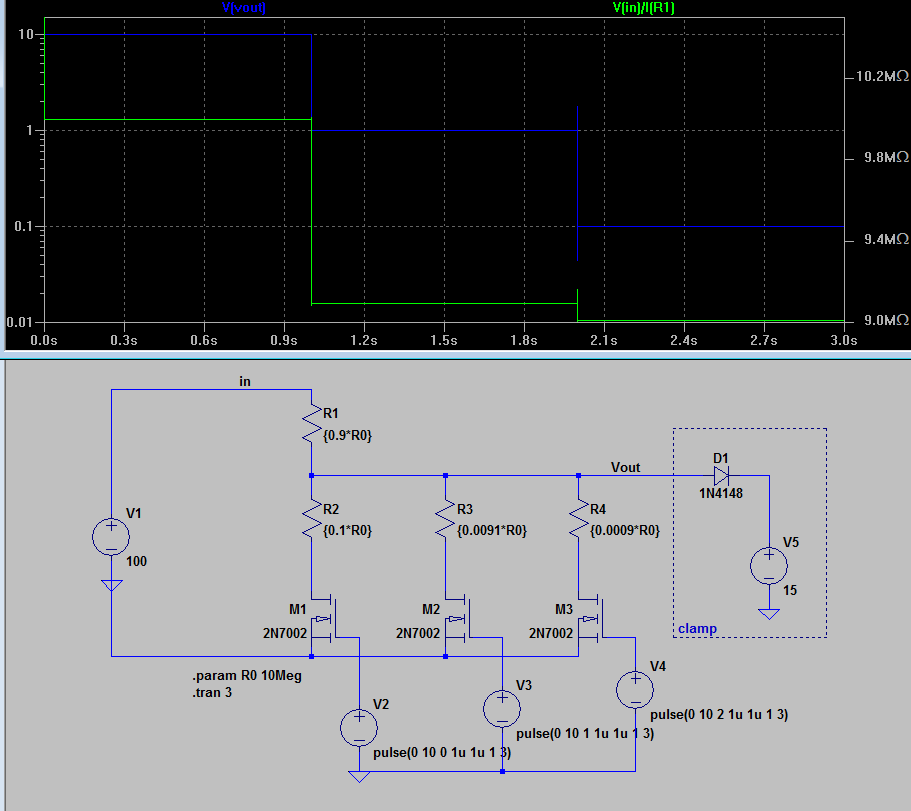
Task: Click the left axis value 10
Action: pos(26,34)
